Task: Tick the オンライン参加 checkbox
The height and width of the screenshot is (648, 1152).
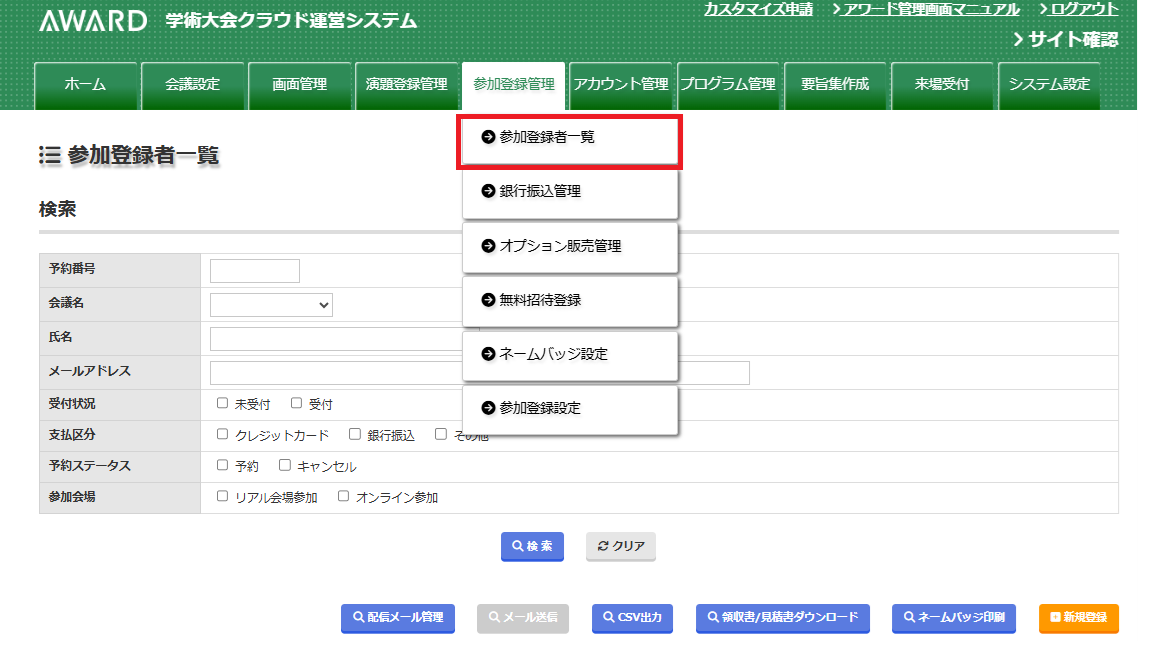Action: click(344, 497)
